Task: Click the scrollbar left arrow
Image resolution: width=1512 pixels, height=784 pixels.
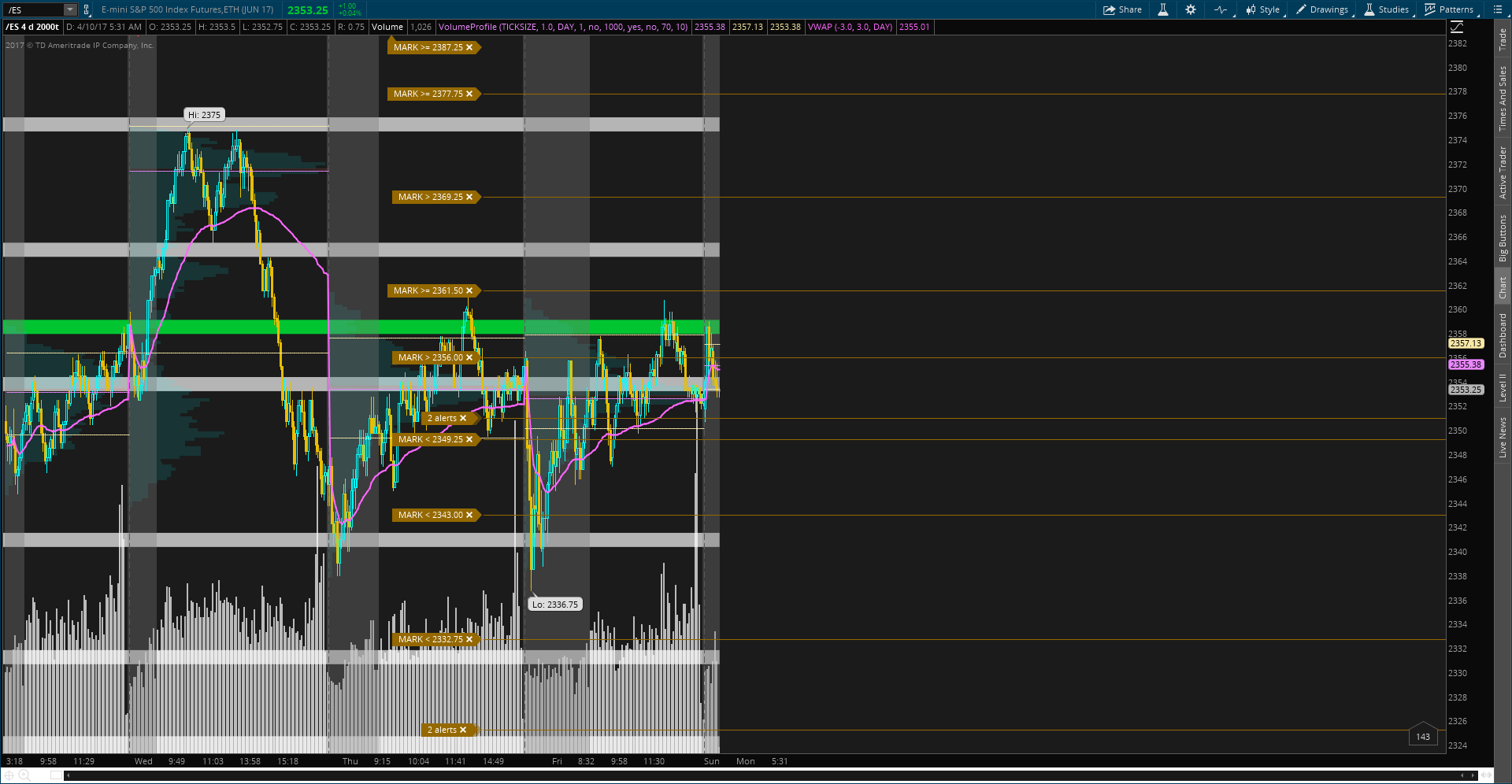Action: pyautogui.click(x=68, y=775)
